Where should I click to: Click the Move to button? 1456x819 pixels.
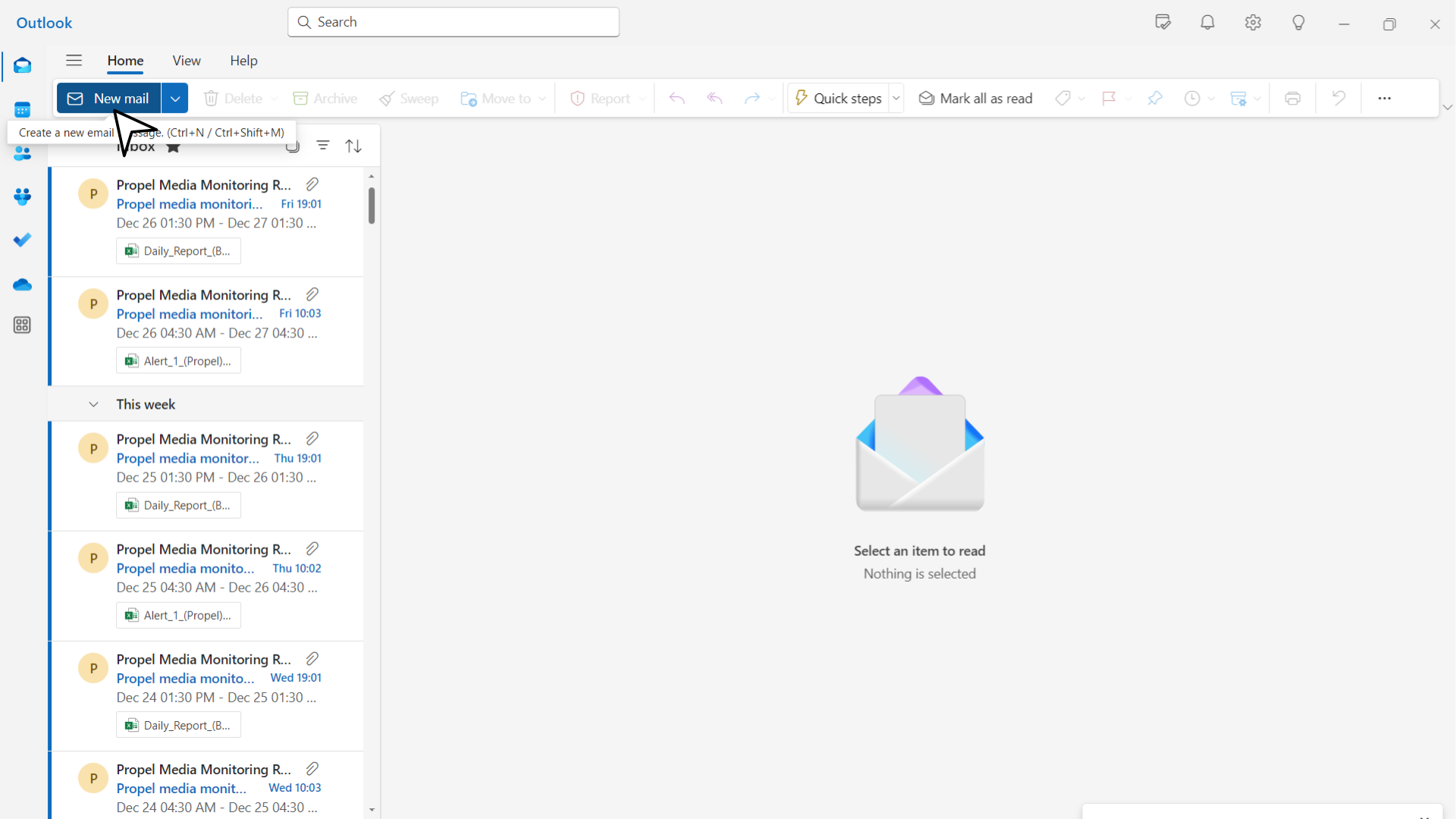click(496, 99)
